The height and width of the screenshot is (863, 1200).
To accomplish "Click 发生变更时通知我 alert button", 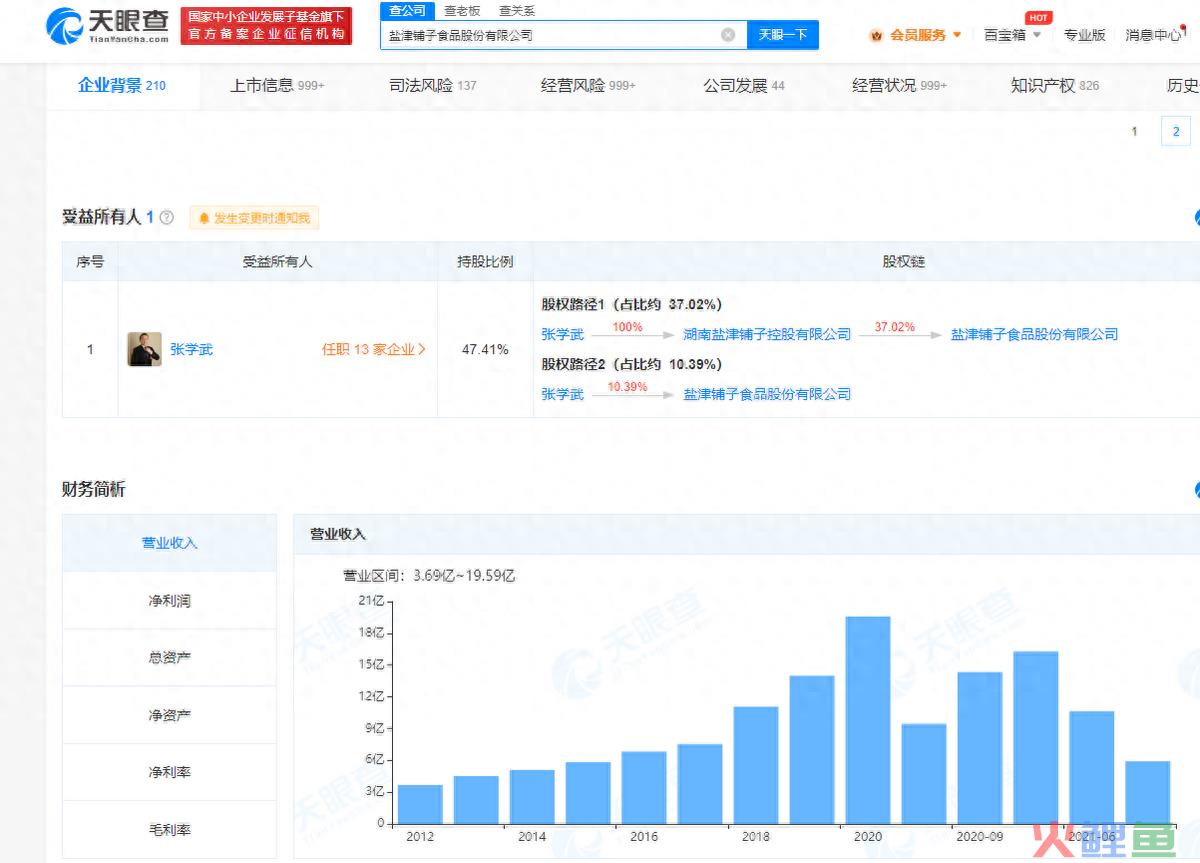I will click(254, 217).
